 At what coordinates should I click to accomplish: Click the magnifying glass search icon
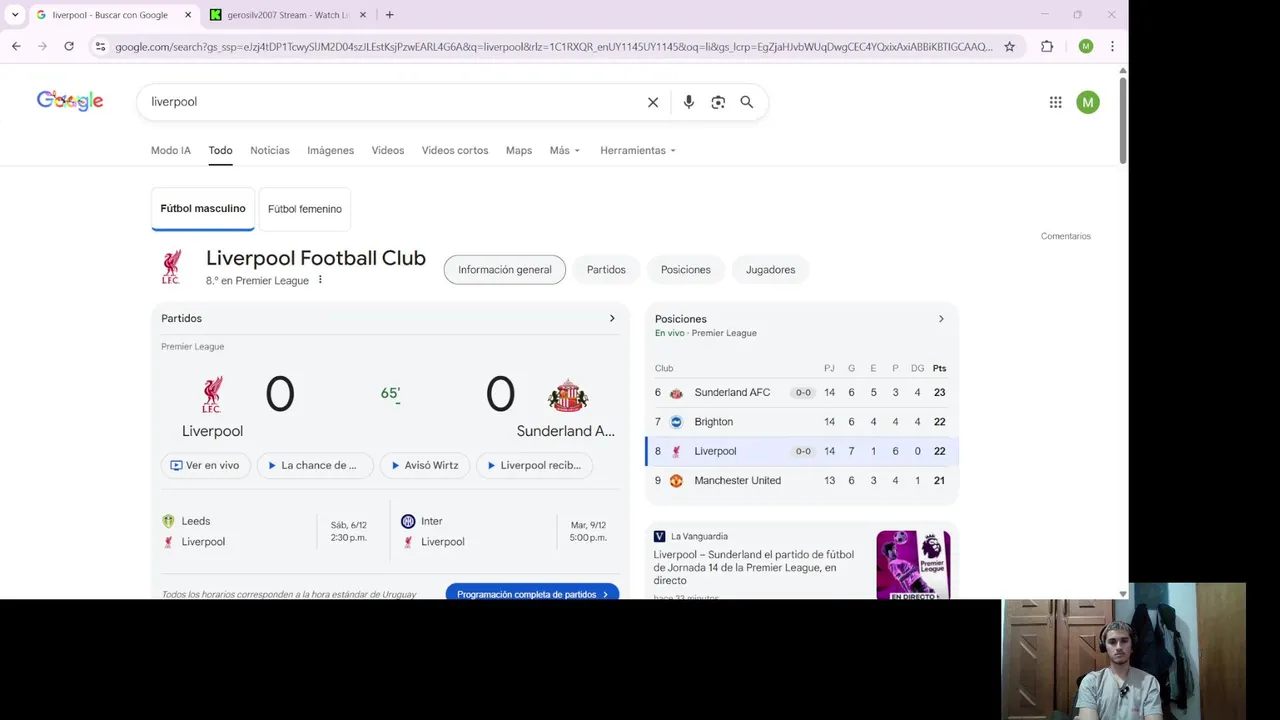point(747,102)
